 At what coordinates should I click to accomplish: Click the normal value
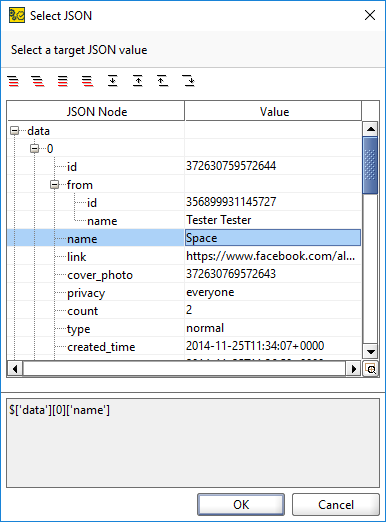(205, 328)
